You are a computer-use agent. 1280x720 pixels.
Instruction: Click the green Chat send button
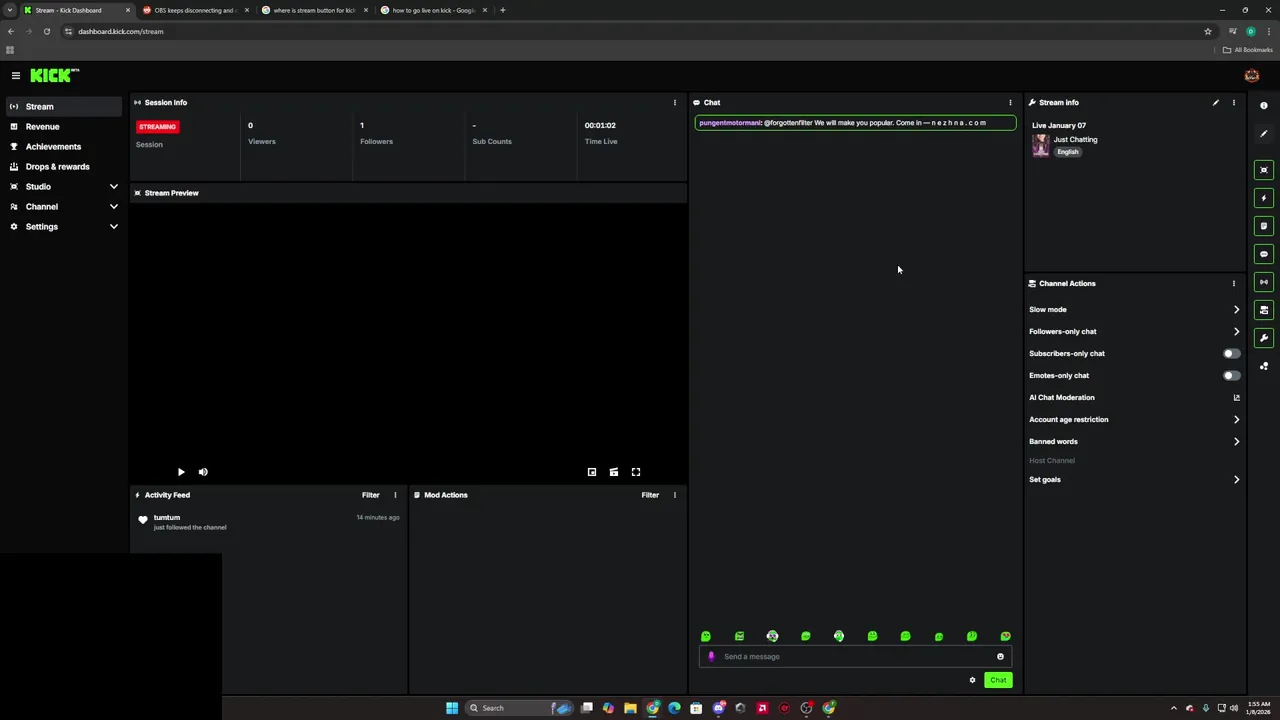pyautogui.click(x=998, y=680)
